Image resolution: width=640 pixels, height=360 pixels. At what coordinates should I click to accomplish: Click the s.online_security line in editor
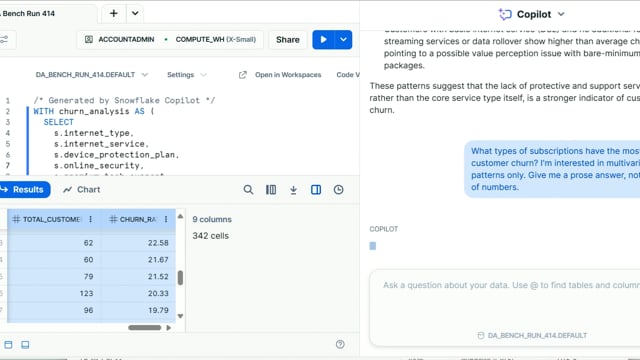point(99,166)
